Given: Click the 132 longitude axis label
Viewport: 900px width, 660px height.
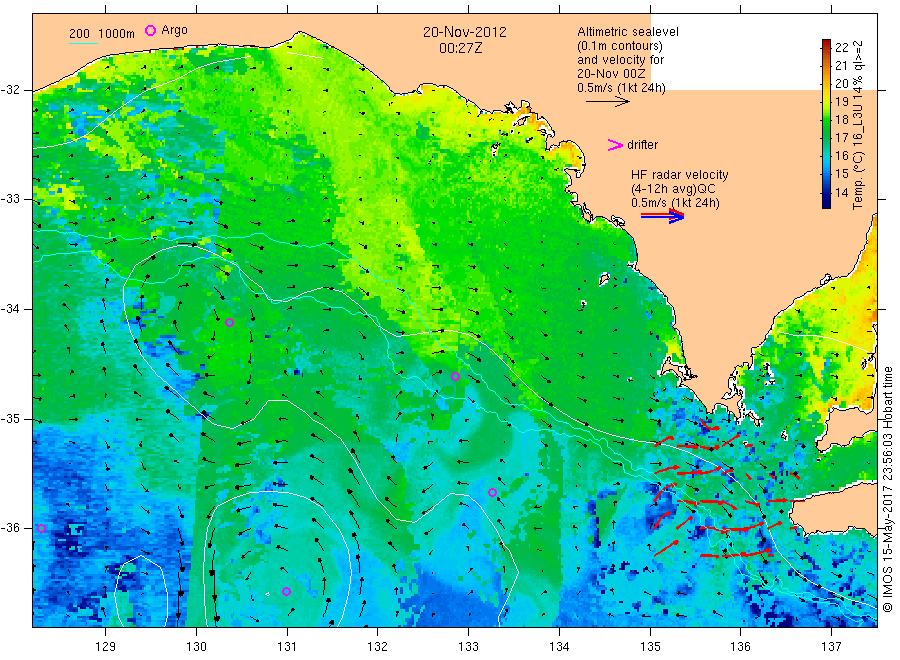Looking at the screenshot, I should 378,647.
